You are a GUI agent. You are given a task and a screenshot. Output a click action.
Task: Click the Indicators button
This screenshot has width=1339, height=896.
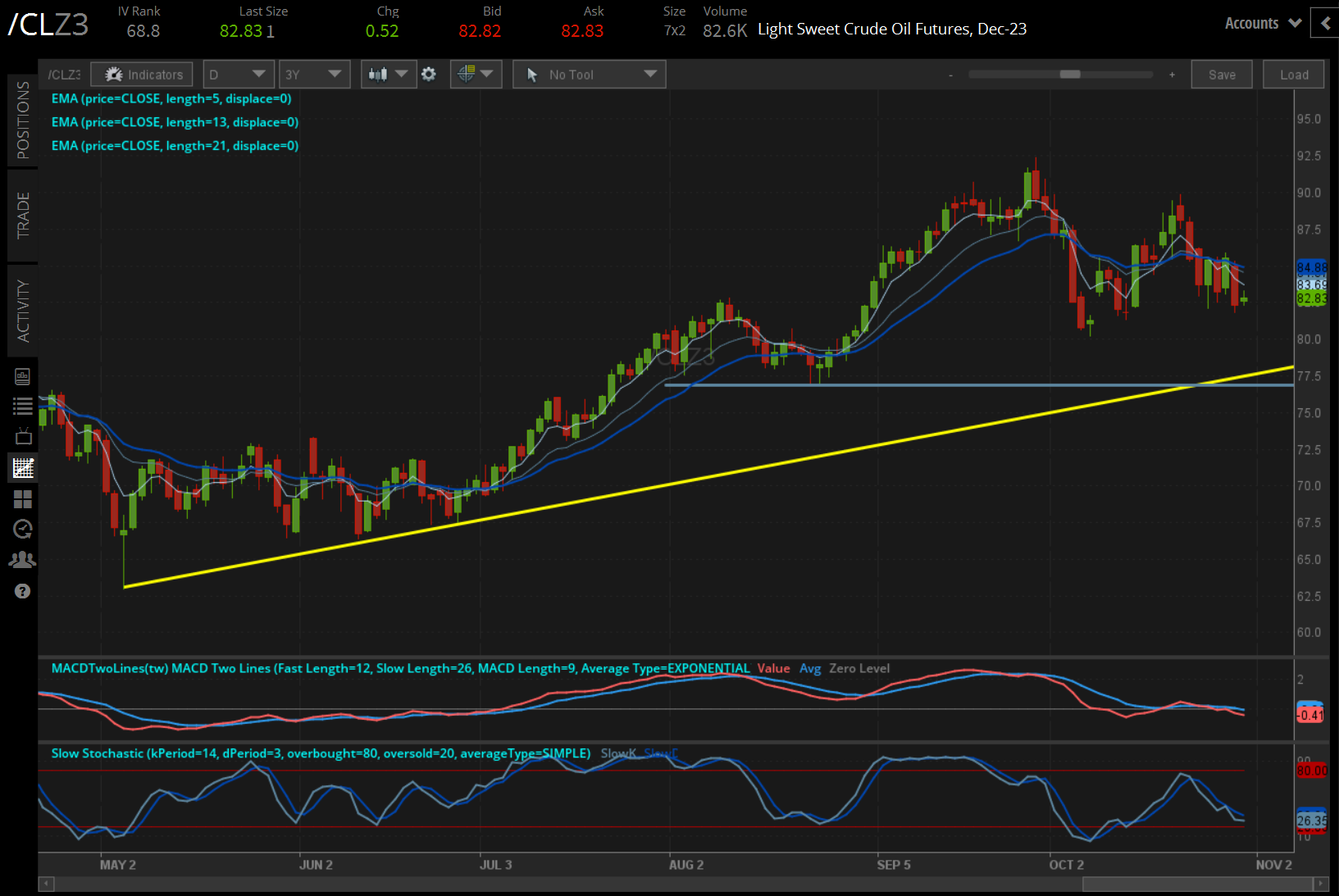(141, 74)
